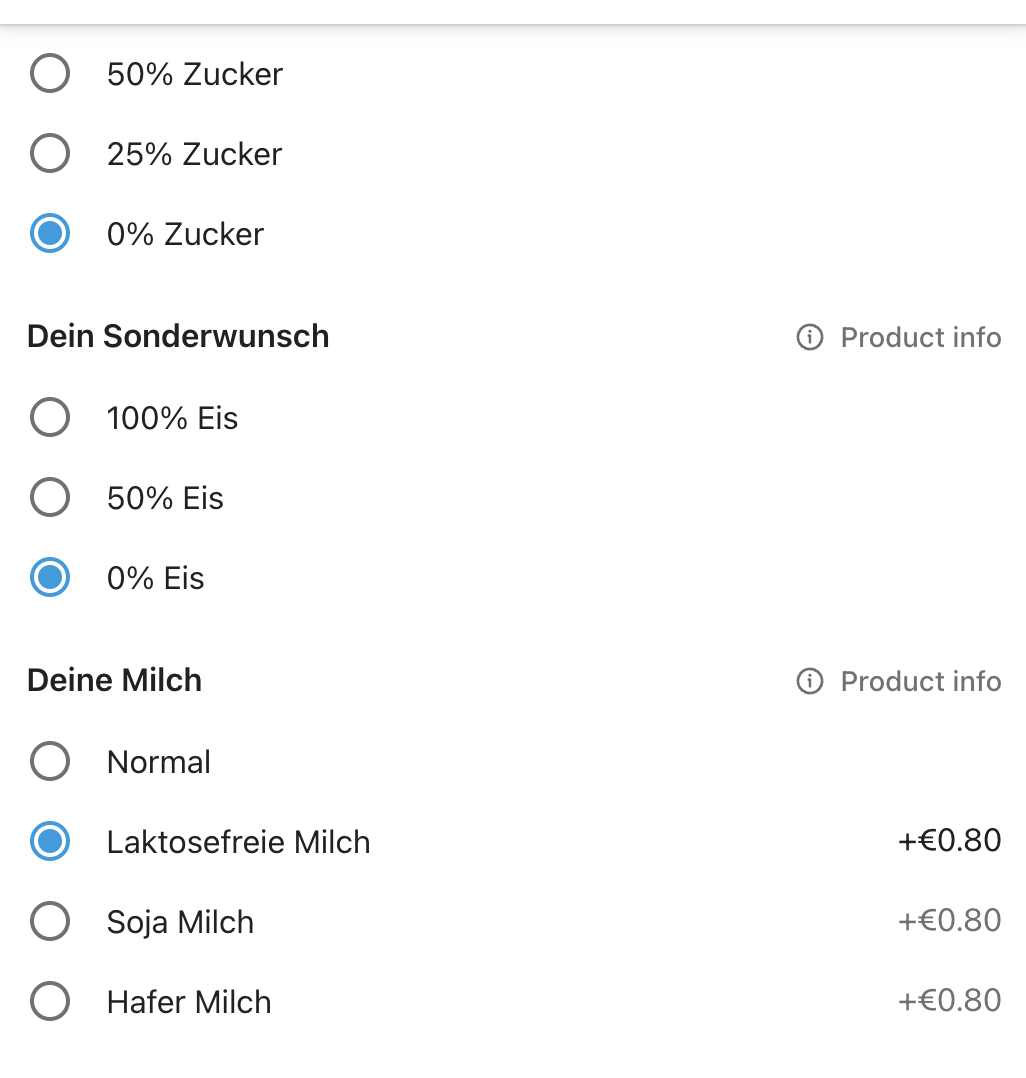
Task: Choose Soja Milch radio button
Action: [x=50, y=922]
